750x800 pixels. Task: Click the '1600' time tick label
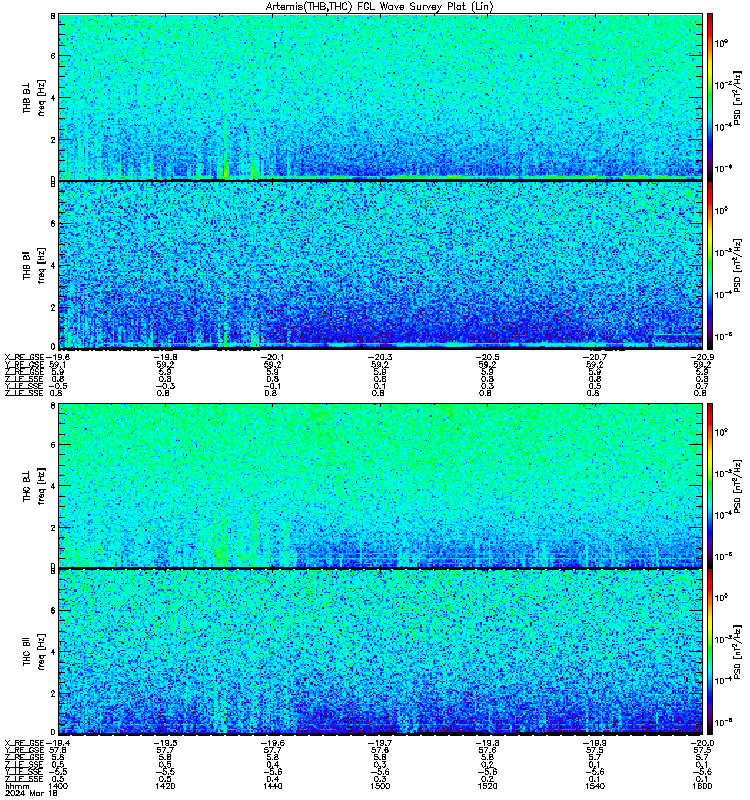[x=702, y=786]
